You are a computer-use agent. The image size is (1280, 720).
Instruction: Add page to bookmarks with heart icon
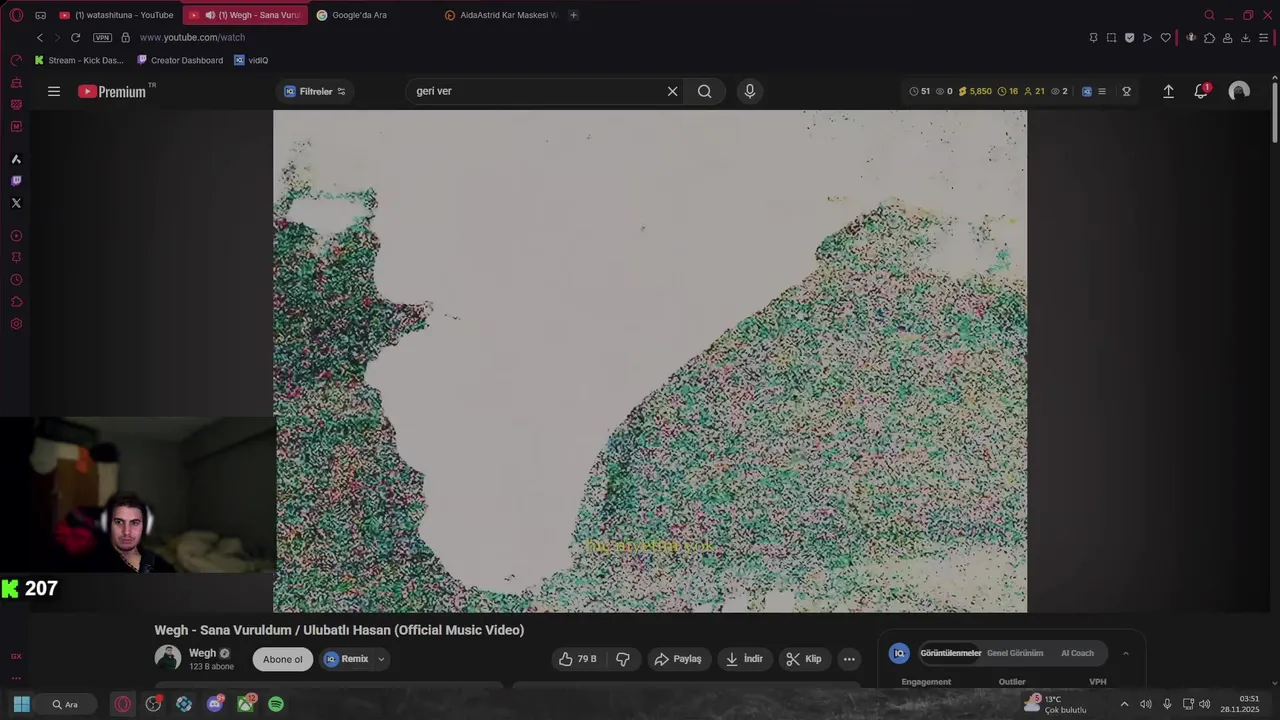click(1165, 38)
